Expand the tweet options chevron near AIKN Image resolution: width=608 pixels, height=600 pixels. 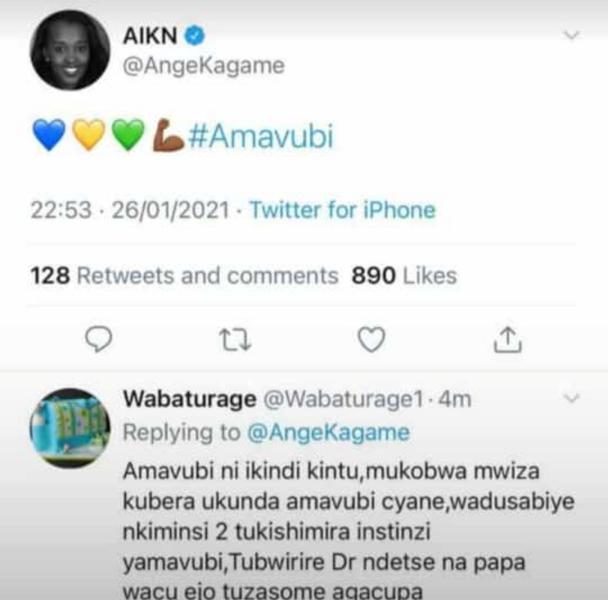tap(571, 35)
